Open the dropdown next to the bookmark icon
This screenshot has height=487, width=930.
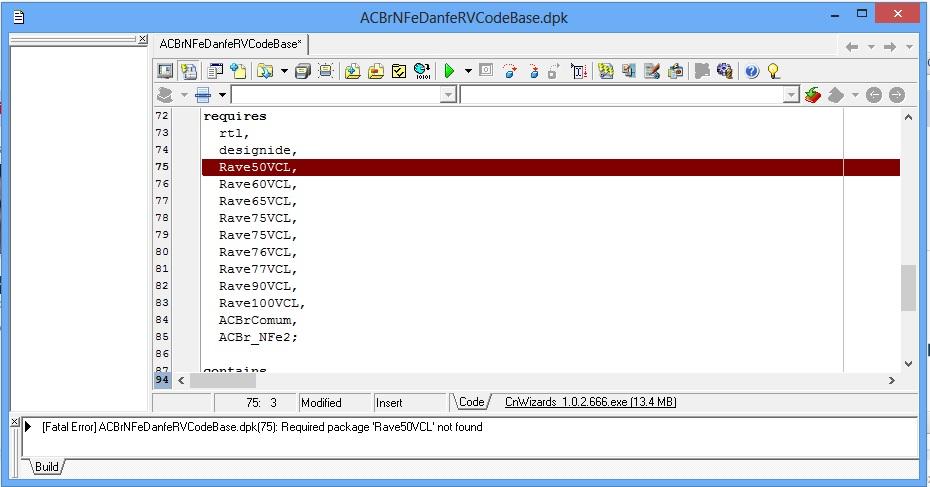pos(222,94)
